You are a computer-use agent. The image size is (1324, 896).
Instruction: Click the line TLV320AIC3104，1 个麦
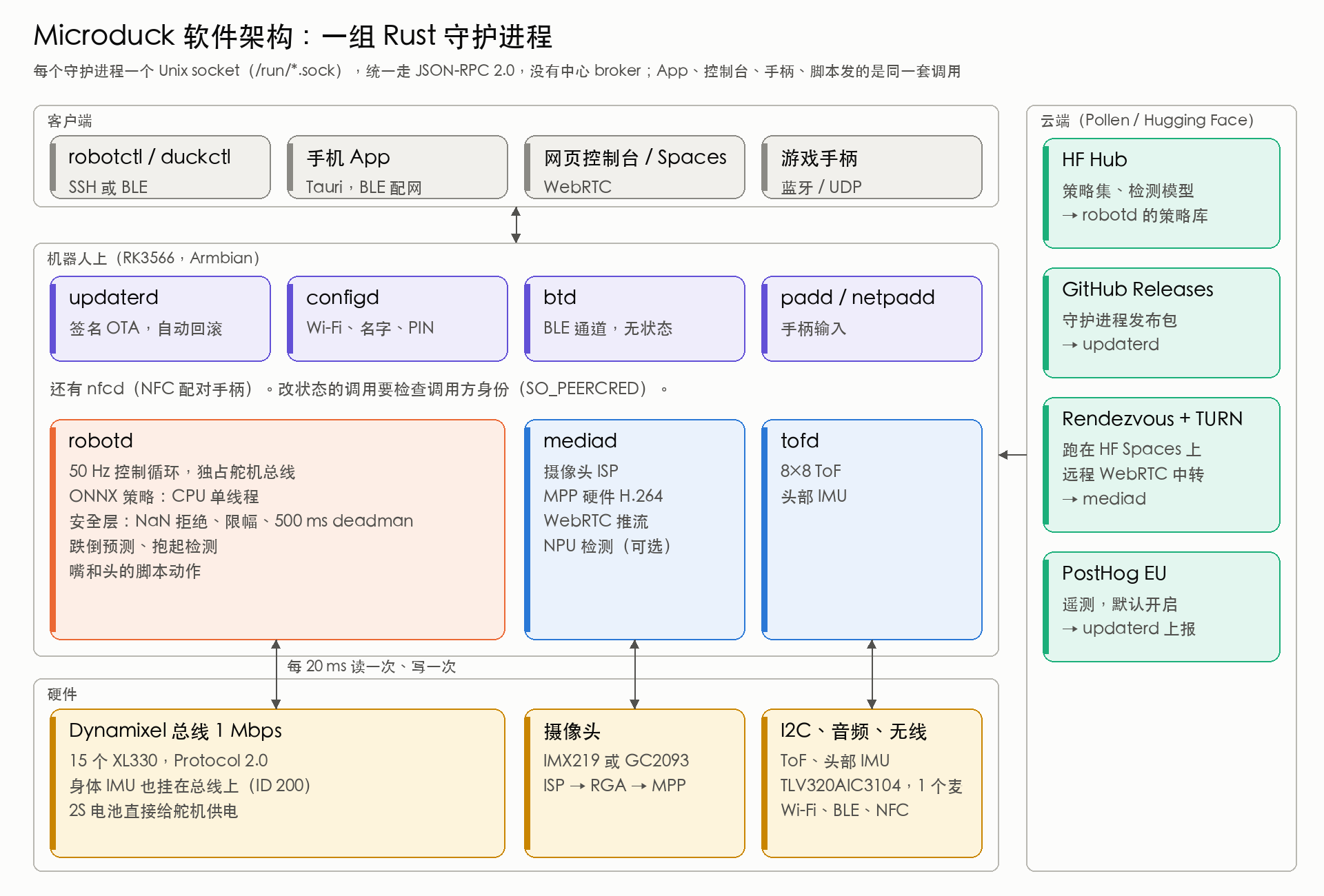coord(872,786)
